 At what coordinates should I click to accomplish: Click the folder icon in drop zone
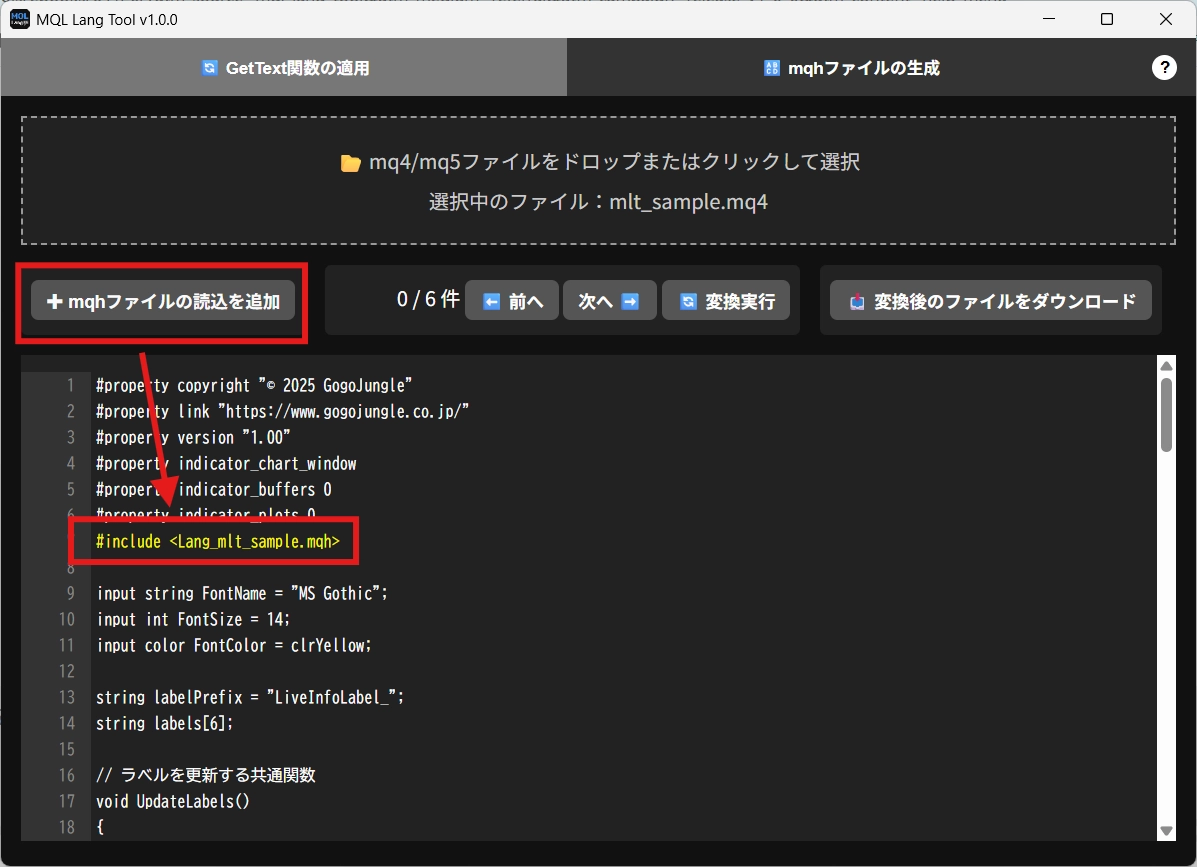350,163
